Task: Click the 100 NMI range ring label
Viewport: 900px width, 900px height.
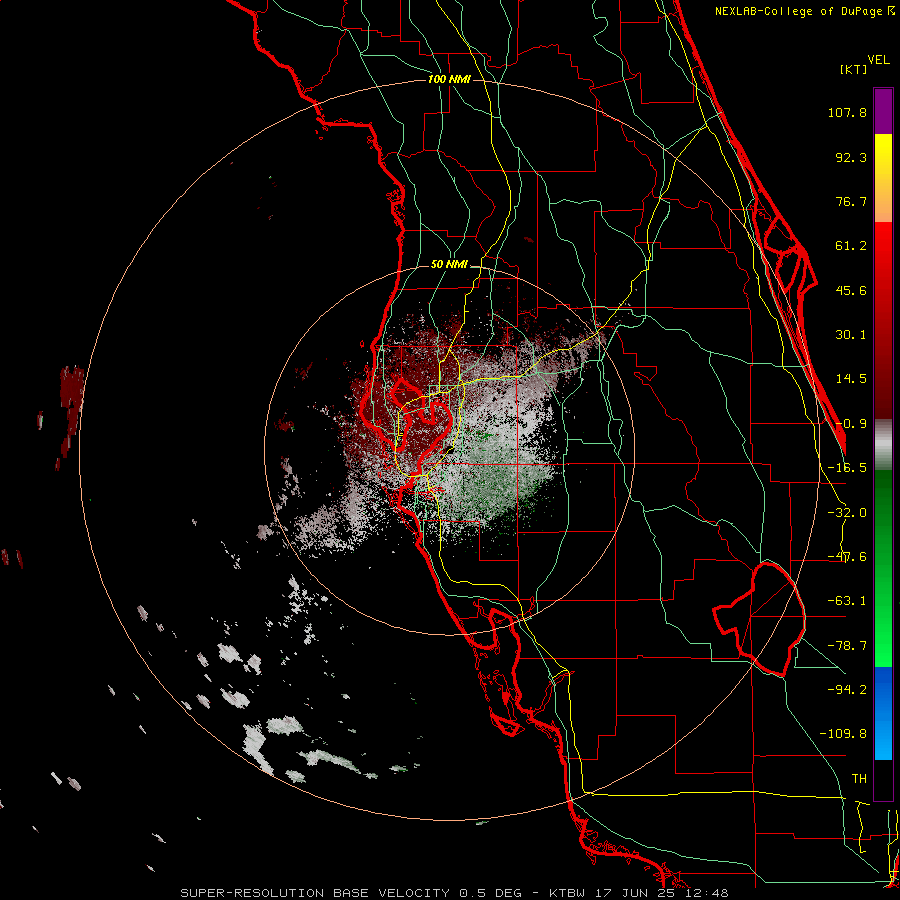Action: coord(449,79)
